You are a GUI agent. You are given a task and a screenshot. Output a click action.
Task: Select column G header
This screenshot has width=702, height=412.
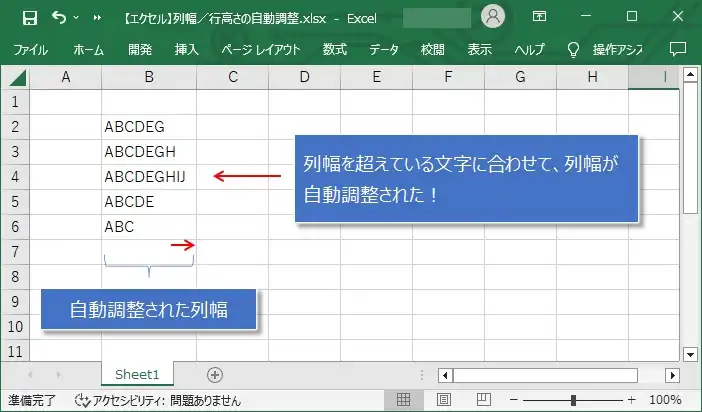(x=520, y=77)
